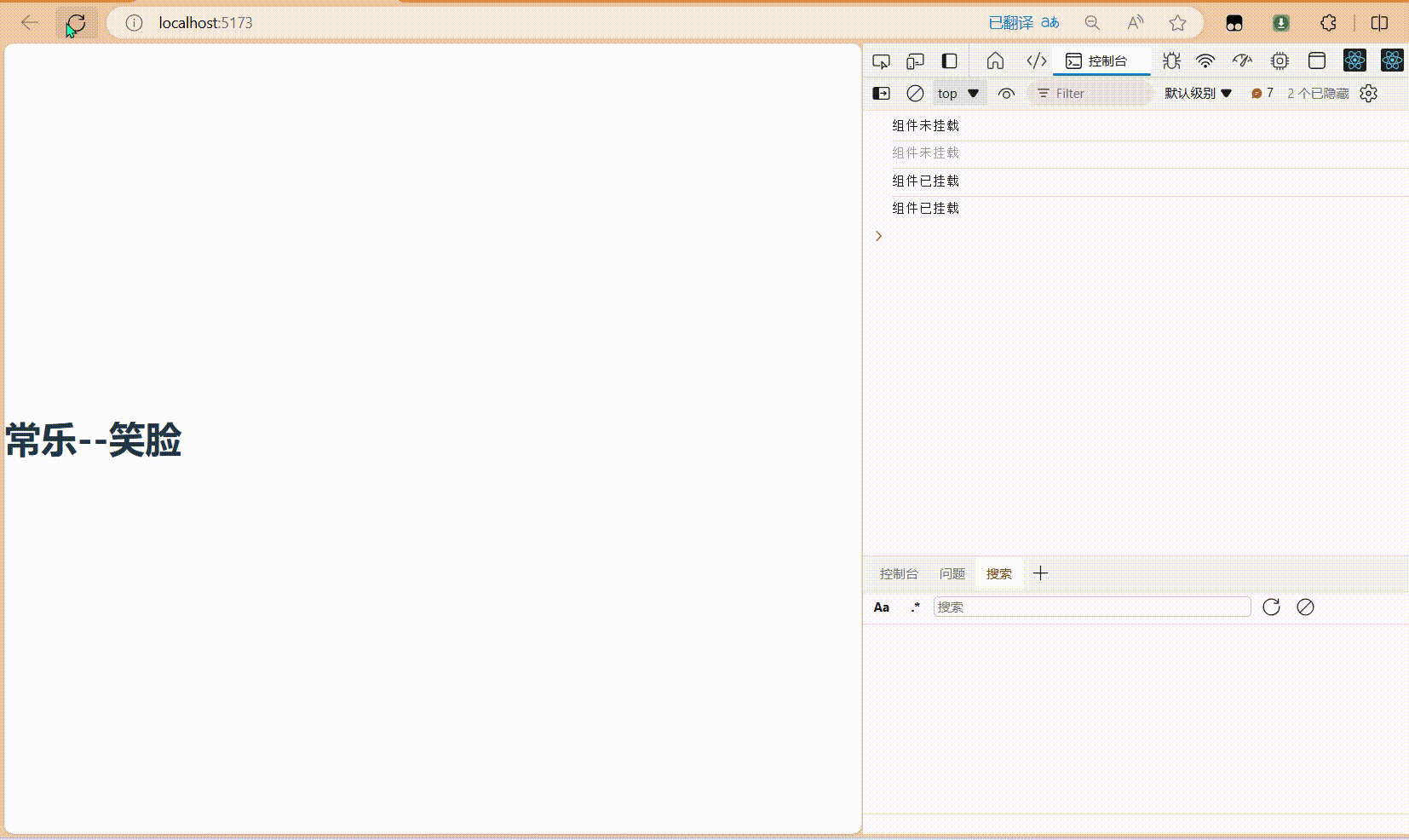Screen dimensions: 1409x840
Task: Select the inspect element tool
Action: tap(881, 60)
